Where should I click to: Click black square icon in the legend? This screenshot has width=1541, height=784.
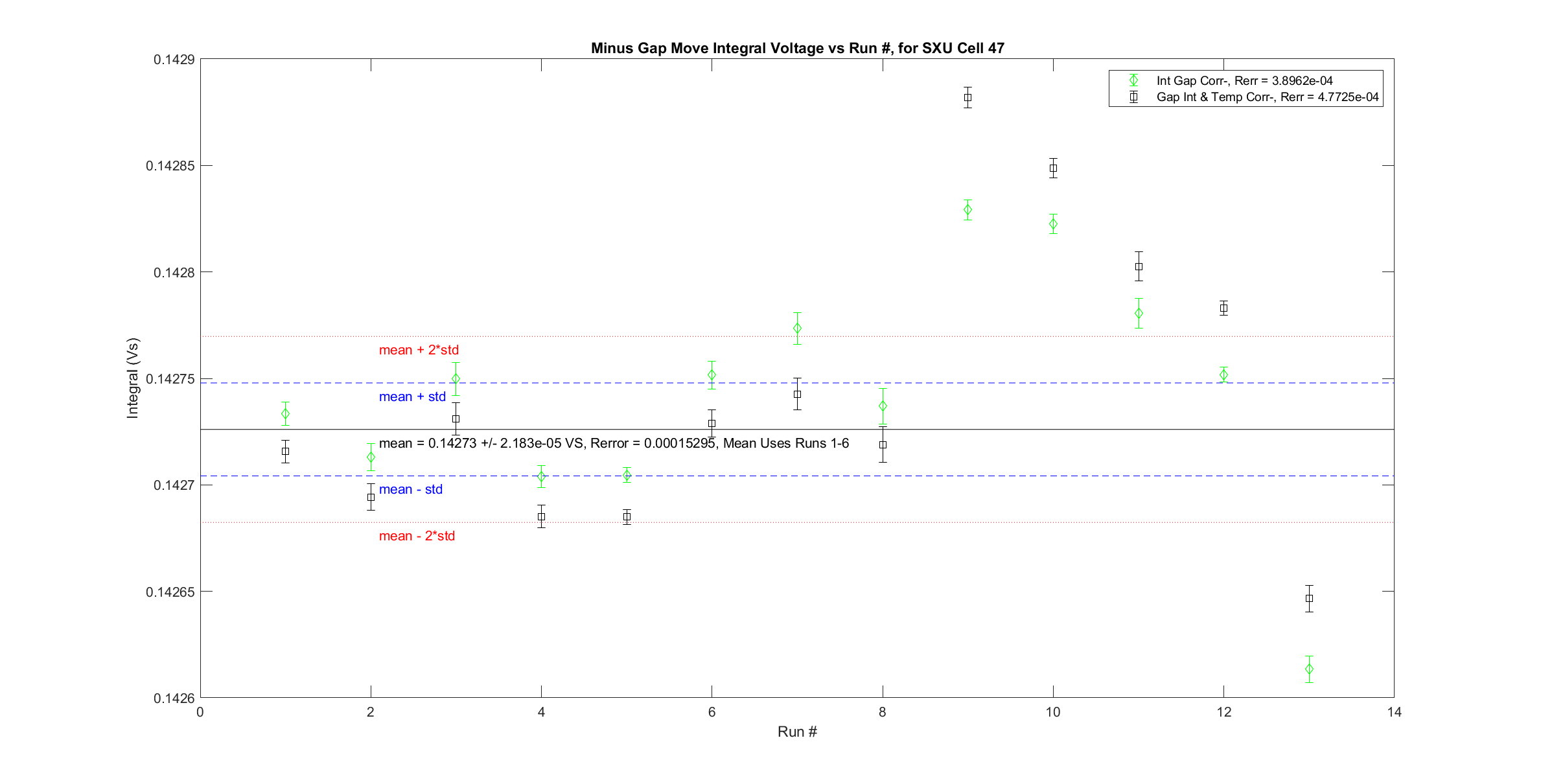(x=1133, y=97)
